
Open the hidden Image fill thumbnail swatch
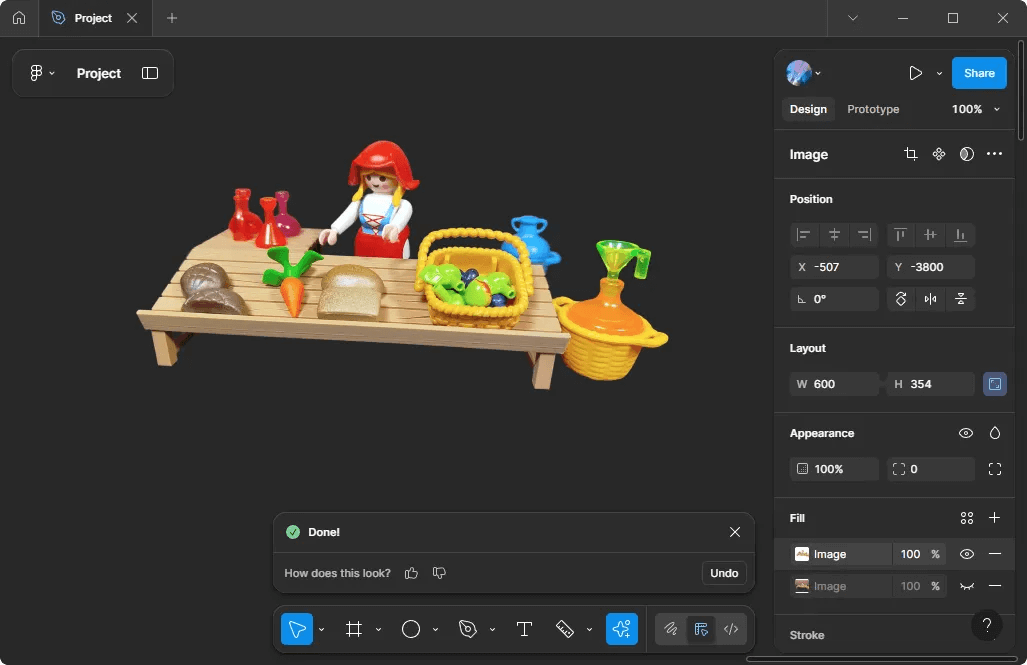[x=802, y=586]
